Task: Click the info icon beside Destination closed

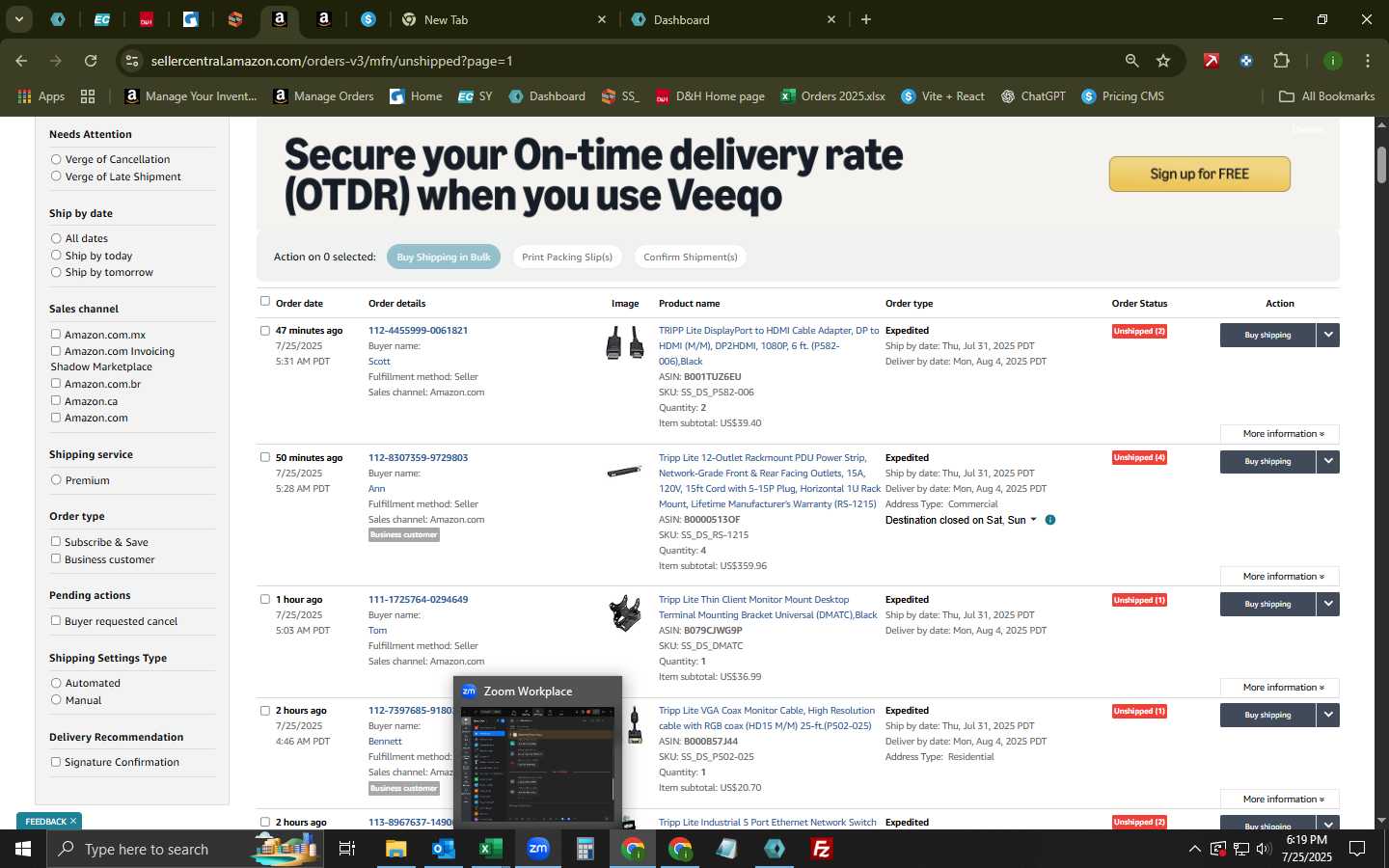Action: click(x=1050, y=520)
